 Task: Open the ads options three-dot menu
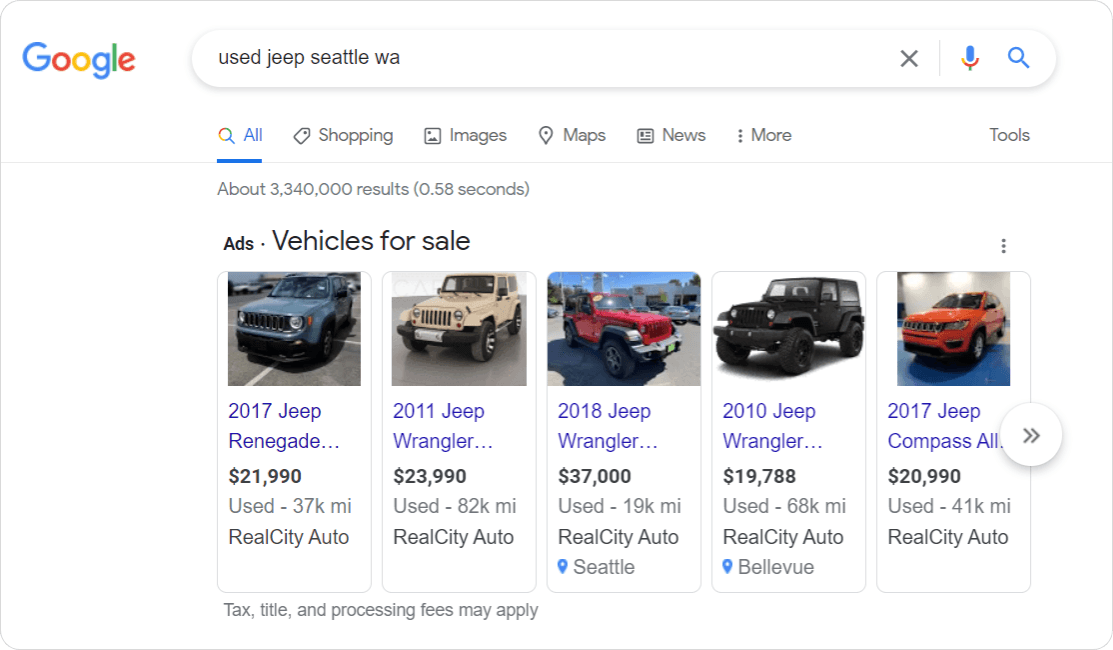click(x=1003, y=245)
